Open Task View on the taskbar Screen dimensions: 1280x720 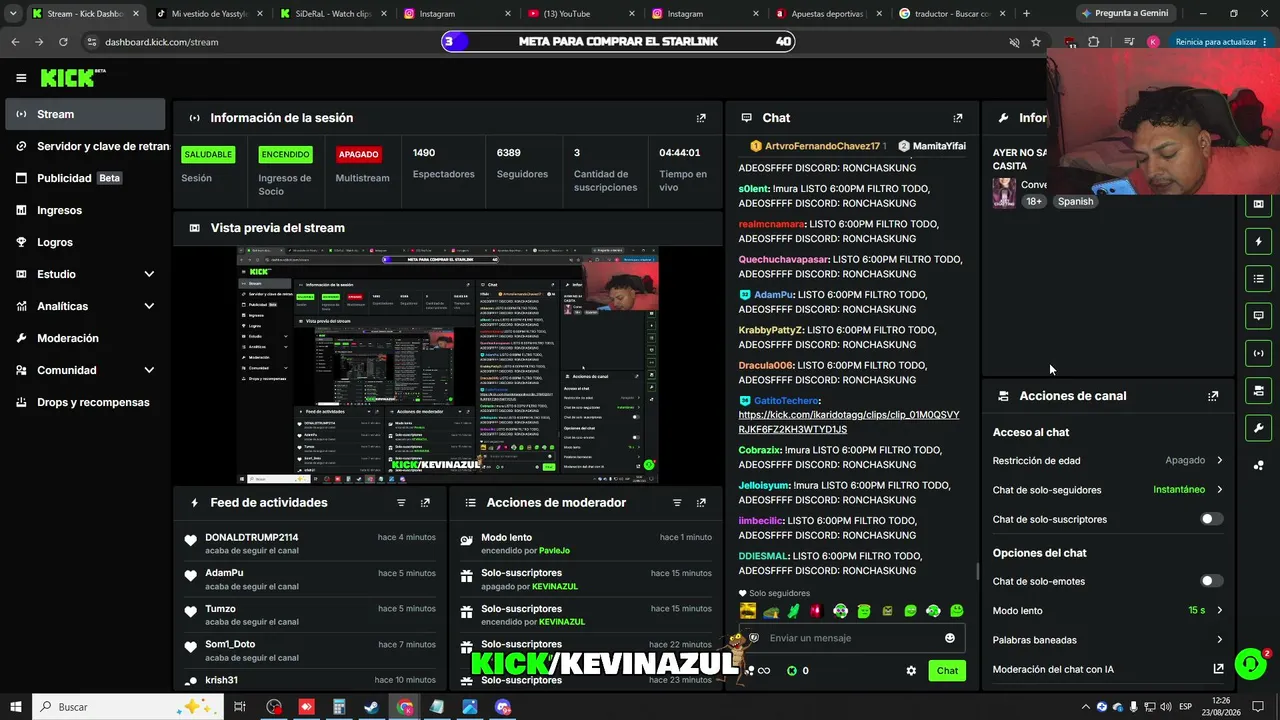point(240,707)
